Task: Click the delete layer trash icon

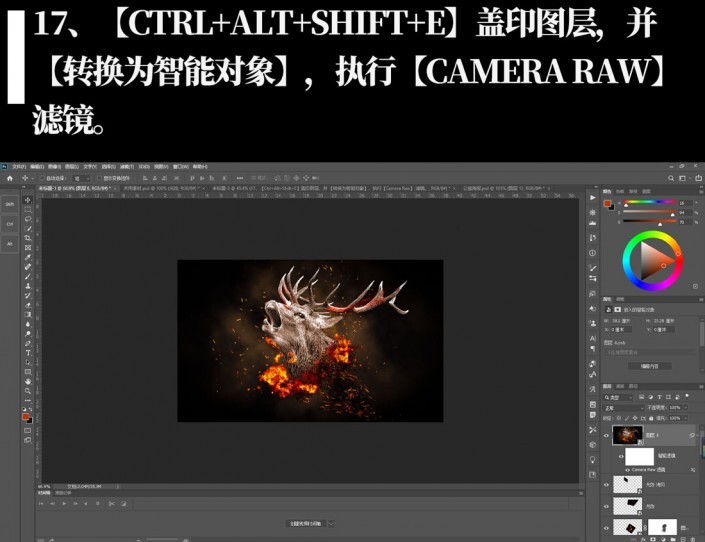Action: [x=692, y=539]
